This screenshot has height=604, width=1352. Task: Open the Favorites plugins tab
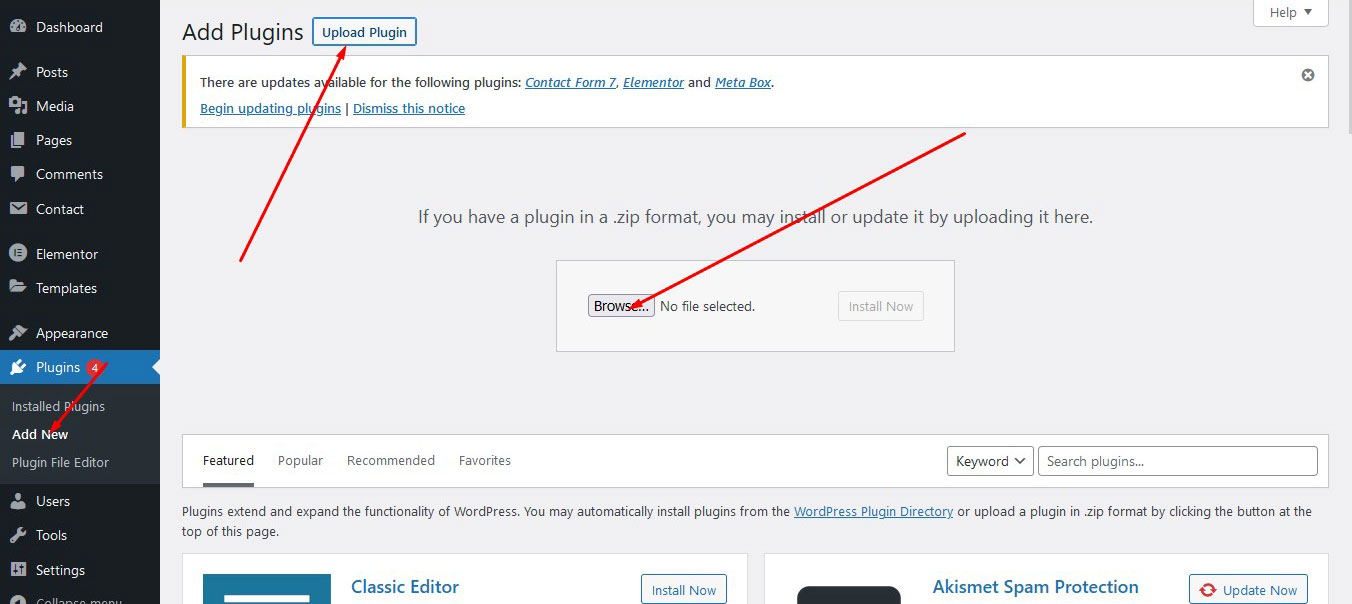click(x=484, y=461)
